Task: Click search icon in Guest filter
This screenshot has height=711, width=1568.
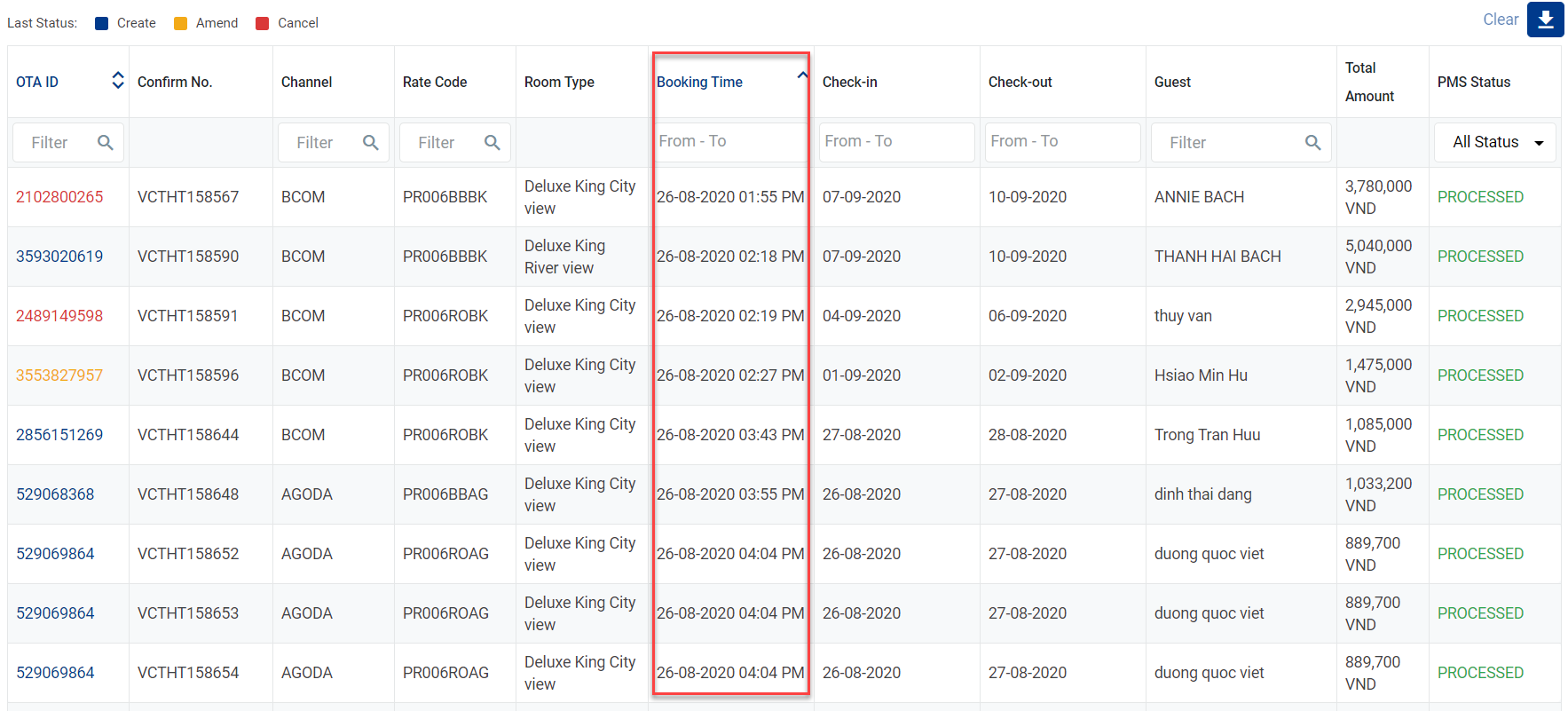Action: (x=1312, y=143)
